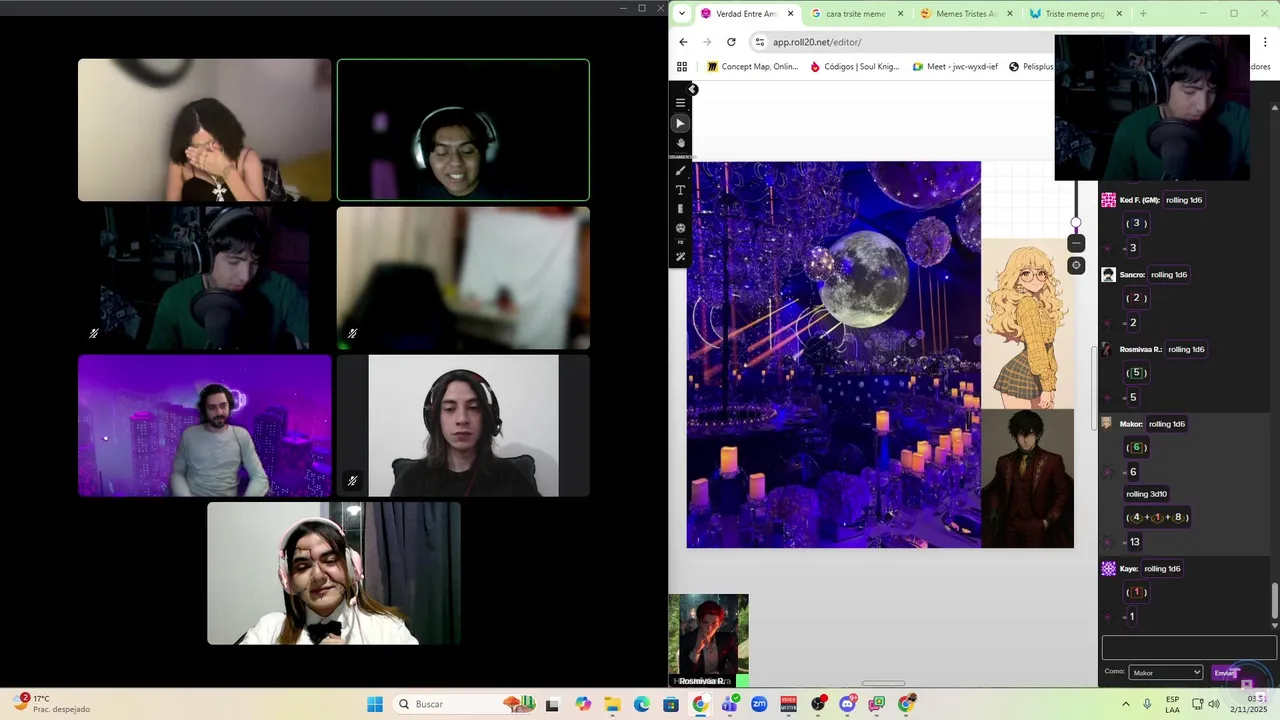The height and width of the screenshot is (720, 1280).
Task: Click the long-haired person in chair tile
Action: click(x=463, y=425)
